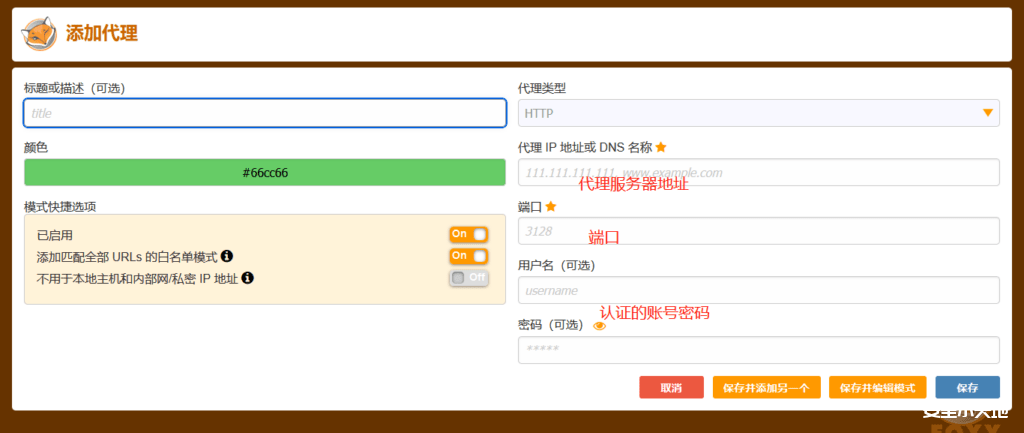The width and height of the screenshot is (1024, 433).
Task: Click the 保存并添加另一个 button
Action: pos(767,387)
